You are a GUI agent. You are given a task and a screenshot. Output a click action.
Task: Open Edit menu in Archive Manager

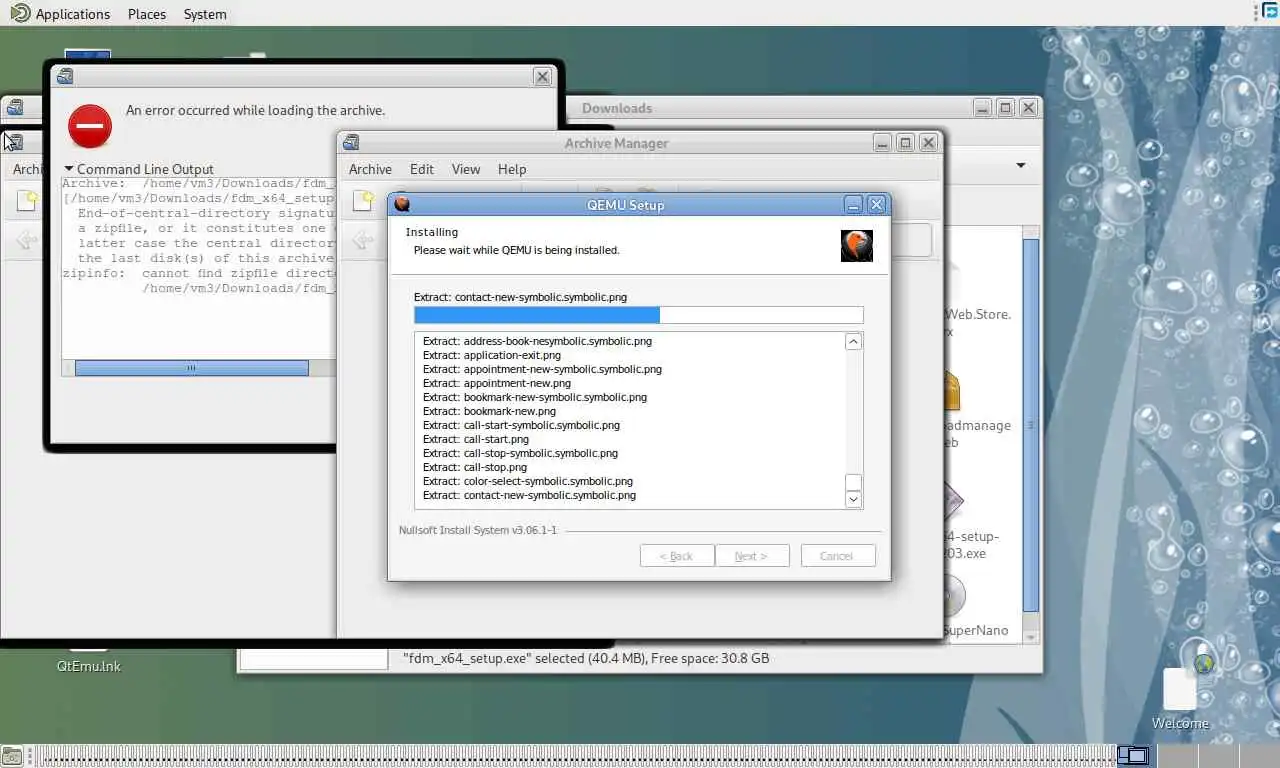coord(422,169)
